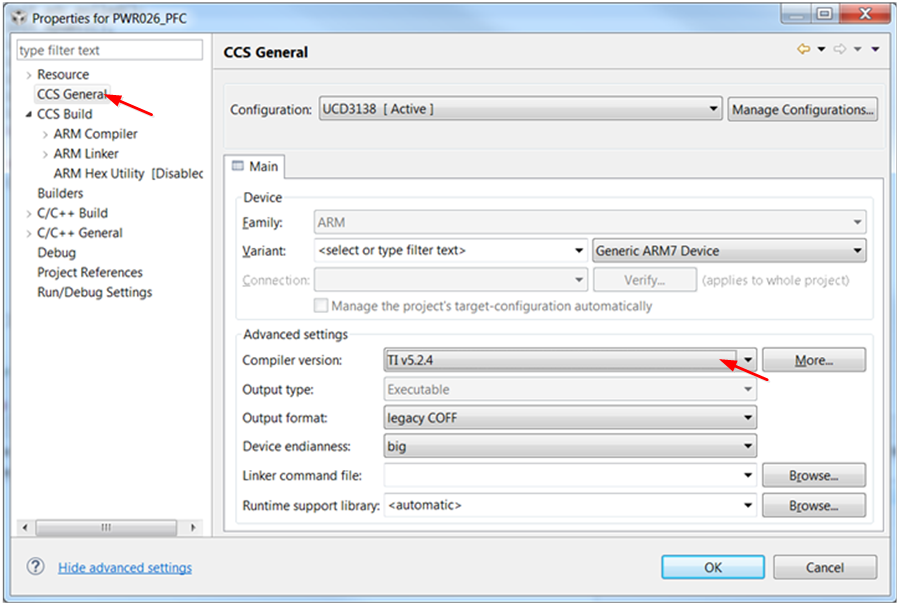Open the Variant filter text combo box
Viewport: 900px width, 606px height.
click(x=451, y=250)
